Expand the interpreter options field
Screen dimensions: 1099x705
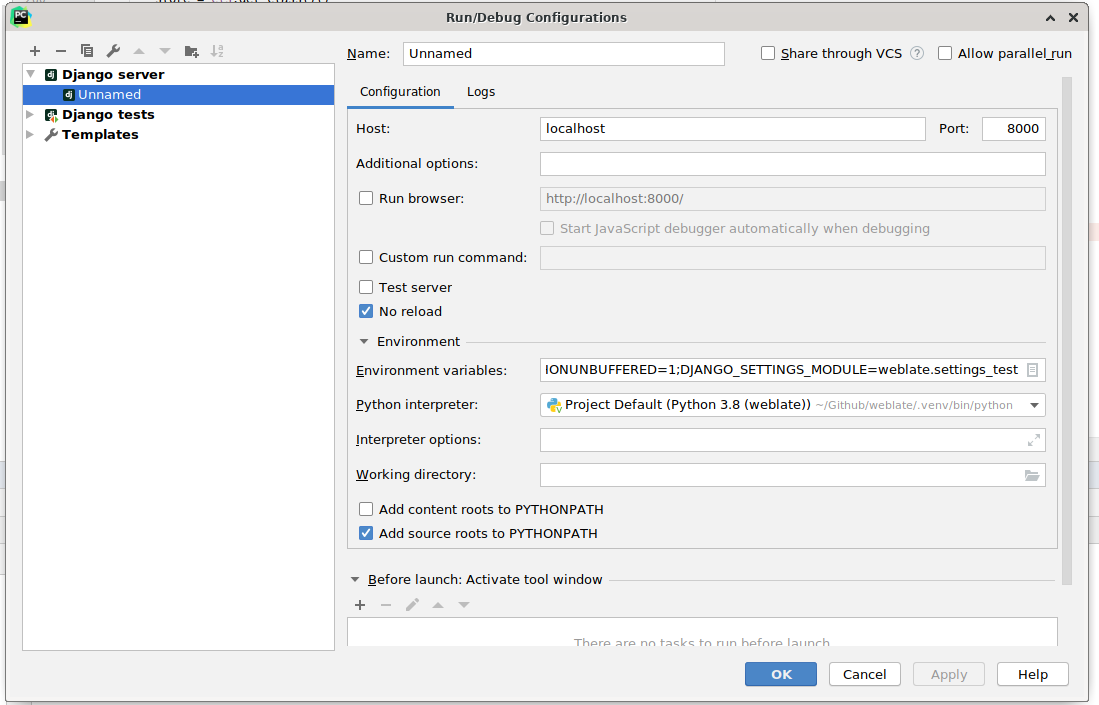pos(1032,440)
